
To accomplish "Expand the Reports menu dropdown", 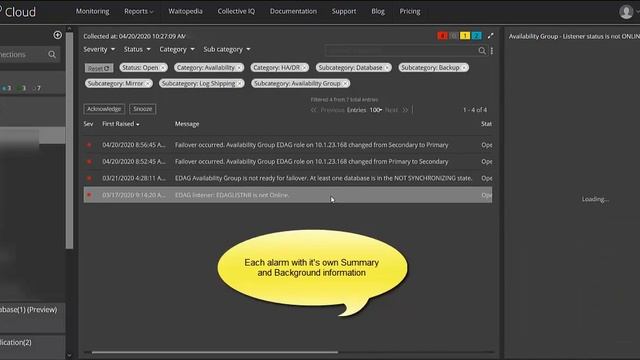I will pyautogui.click(x=139, y=11).
